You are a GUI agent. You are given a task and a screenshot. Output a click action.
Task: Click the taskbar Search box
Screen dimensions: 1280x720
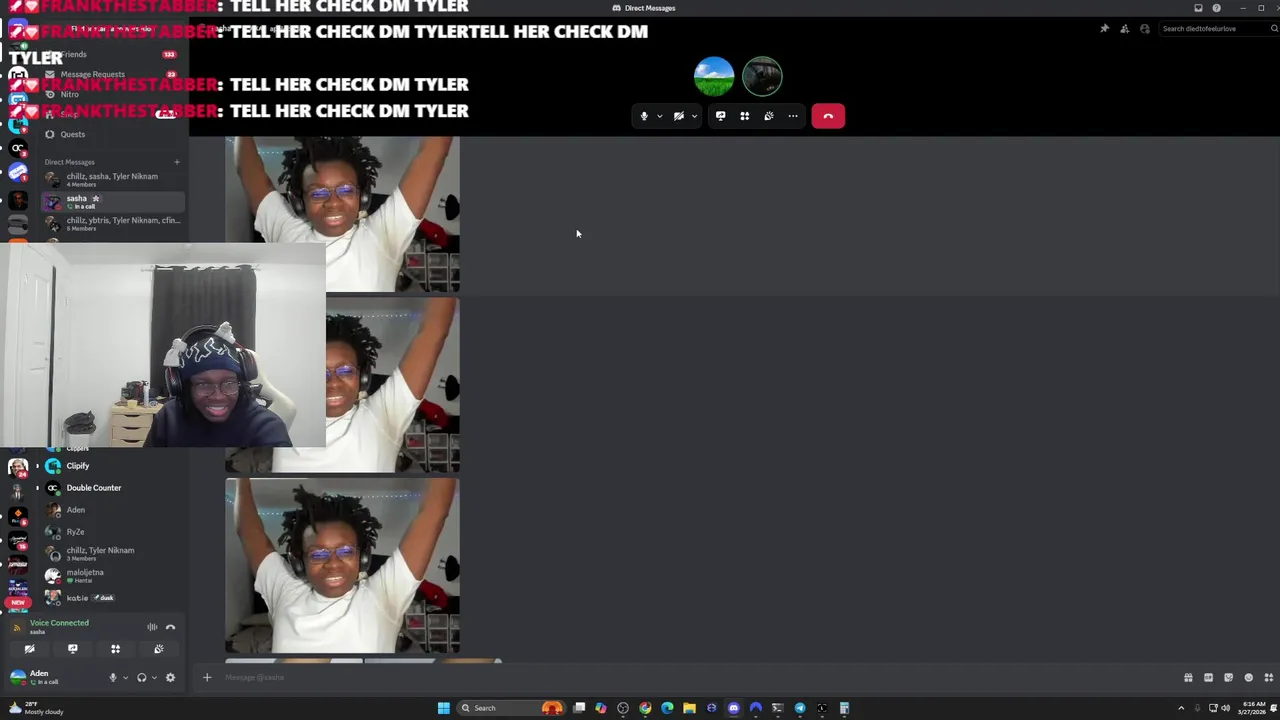pyautogui.click(x=510, y=708)
